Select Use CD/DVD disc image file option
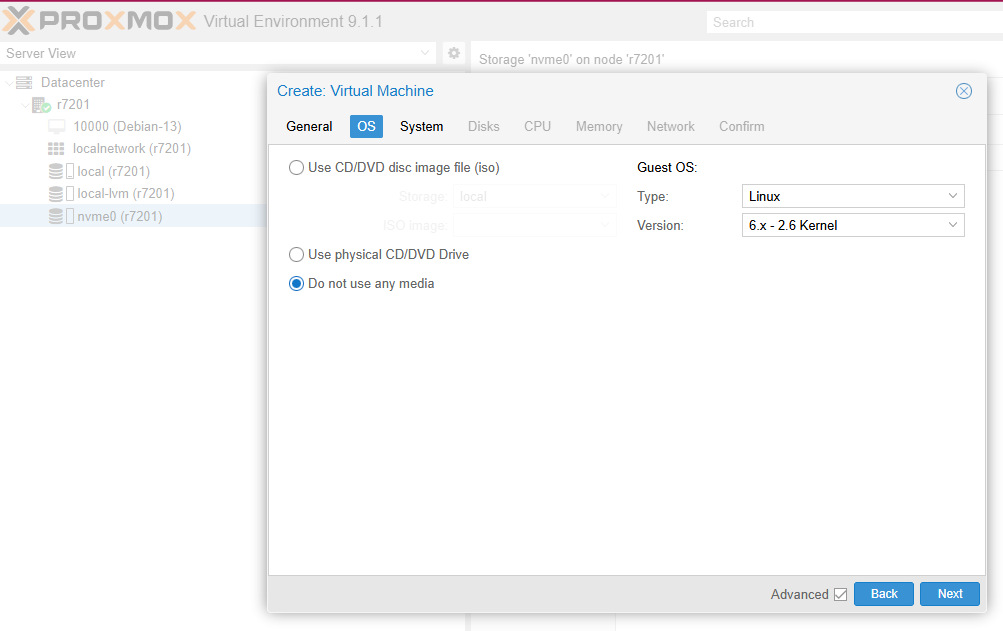 (296, 168)
